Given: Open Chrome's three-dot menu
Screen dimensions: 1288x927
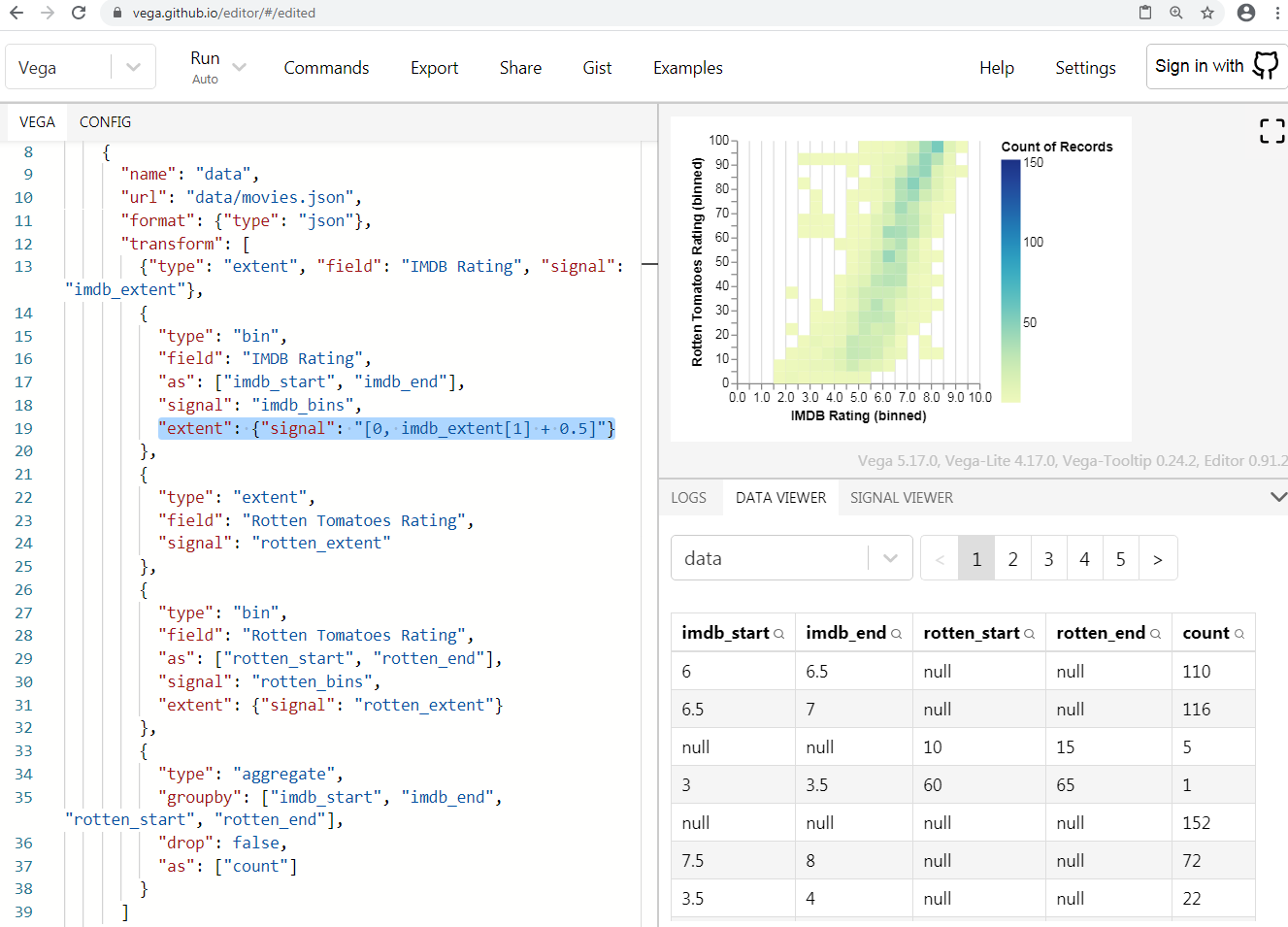Looking at the screenshot, I should point(1278,14).
